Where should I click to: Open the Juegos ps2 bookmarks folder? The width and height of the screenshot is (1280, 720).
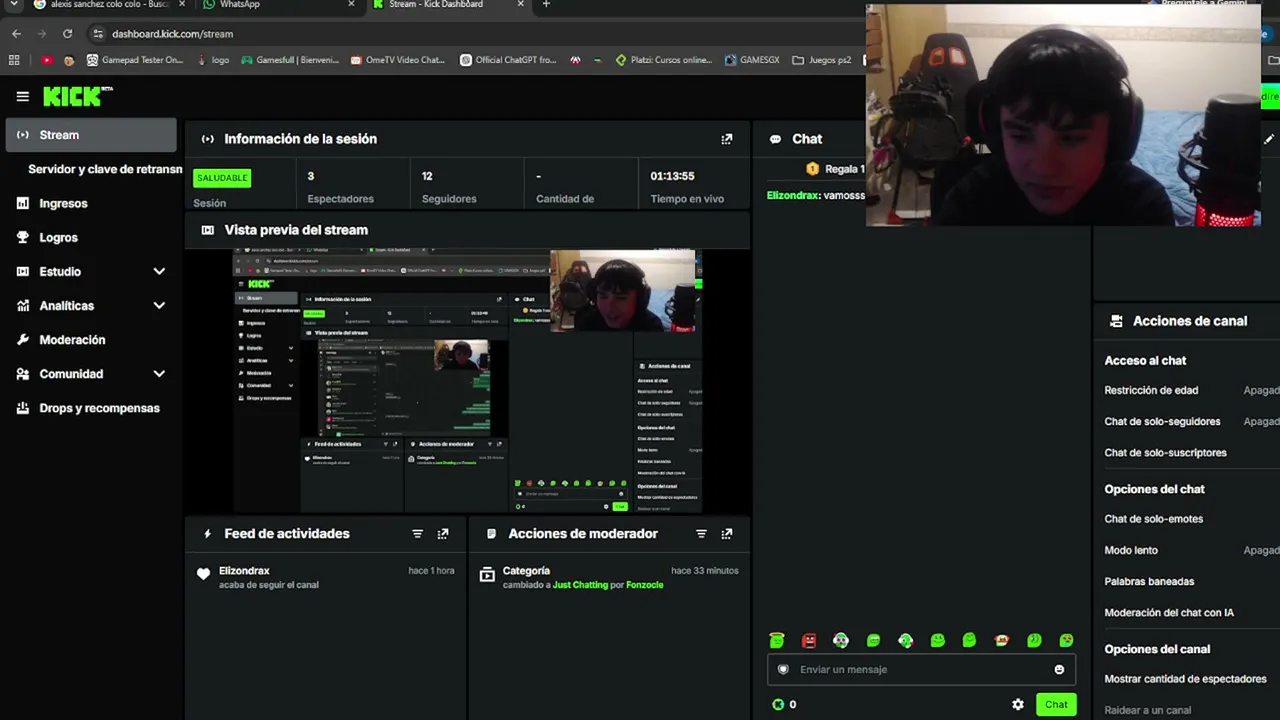pyautogui.click(x=822, y=60)
